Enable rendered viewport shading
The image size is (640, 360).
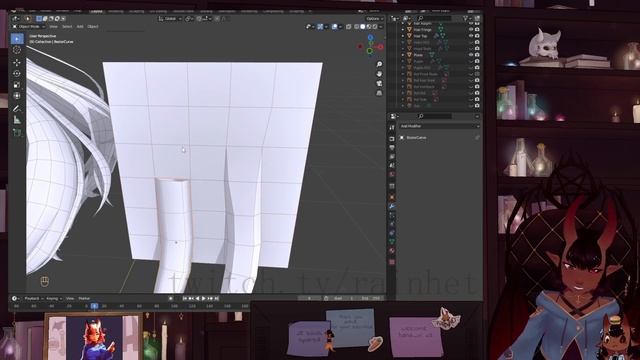click(375, 27)
